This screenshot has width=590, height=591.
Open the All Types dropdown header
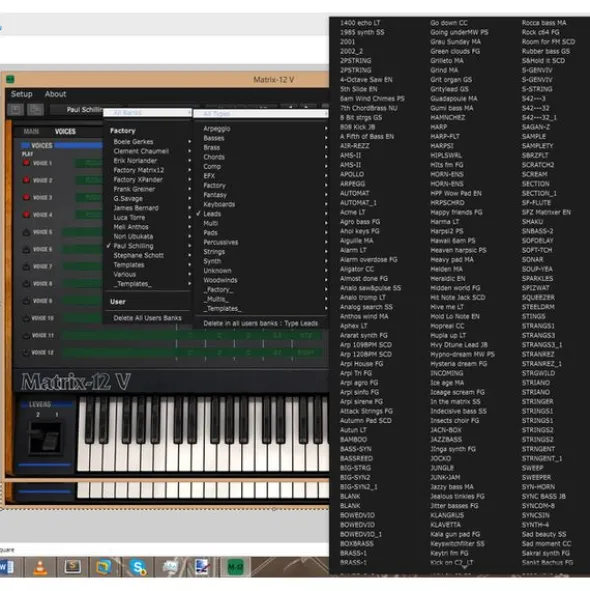point(261,113)
